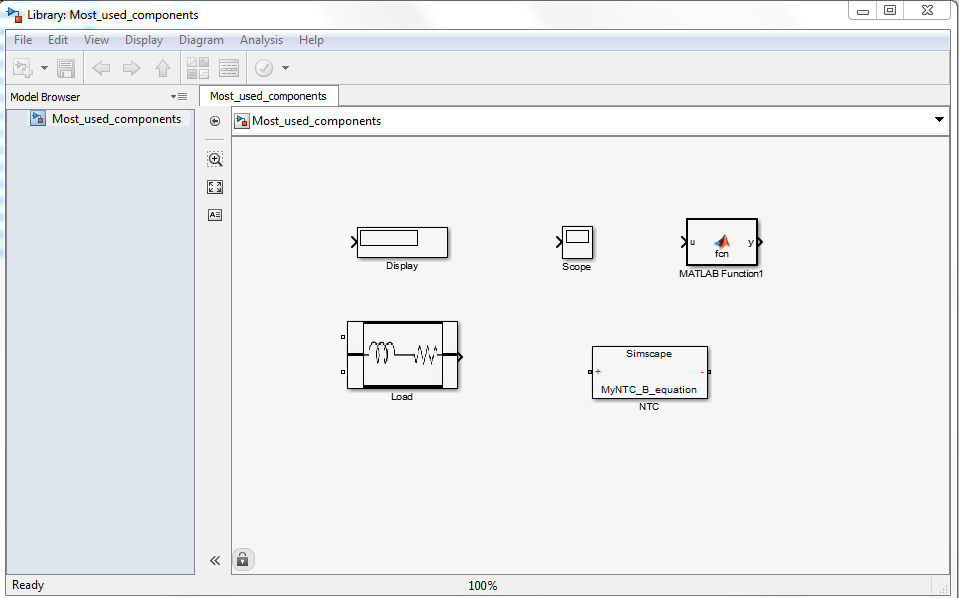Screen dimensions: 959x598
Task: Open the Diagram menu
Action: coord(201,40)
